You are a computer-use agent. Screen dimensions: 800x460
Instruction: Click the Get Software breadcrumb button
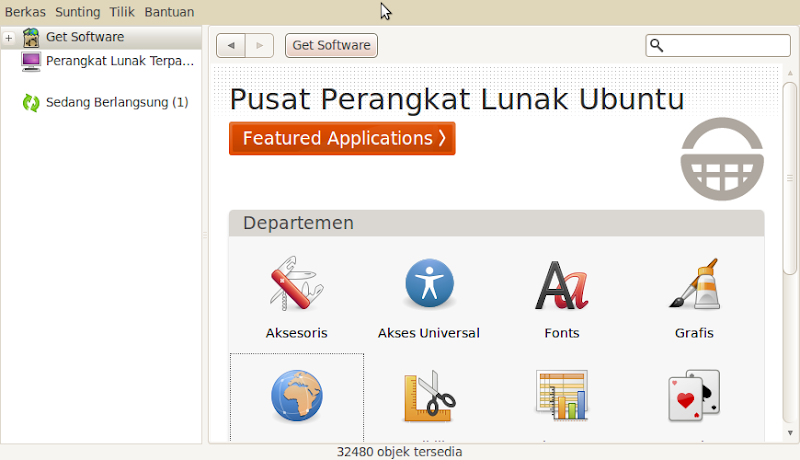pyautogui.click(x=331, y=45)
